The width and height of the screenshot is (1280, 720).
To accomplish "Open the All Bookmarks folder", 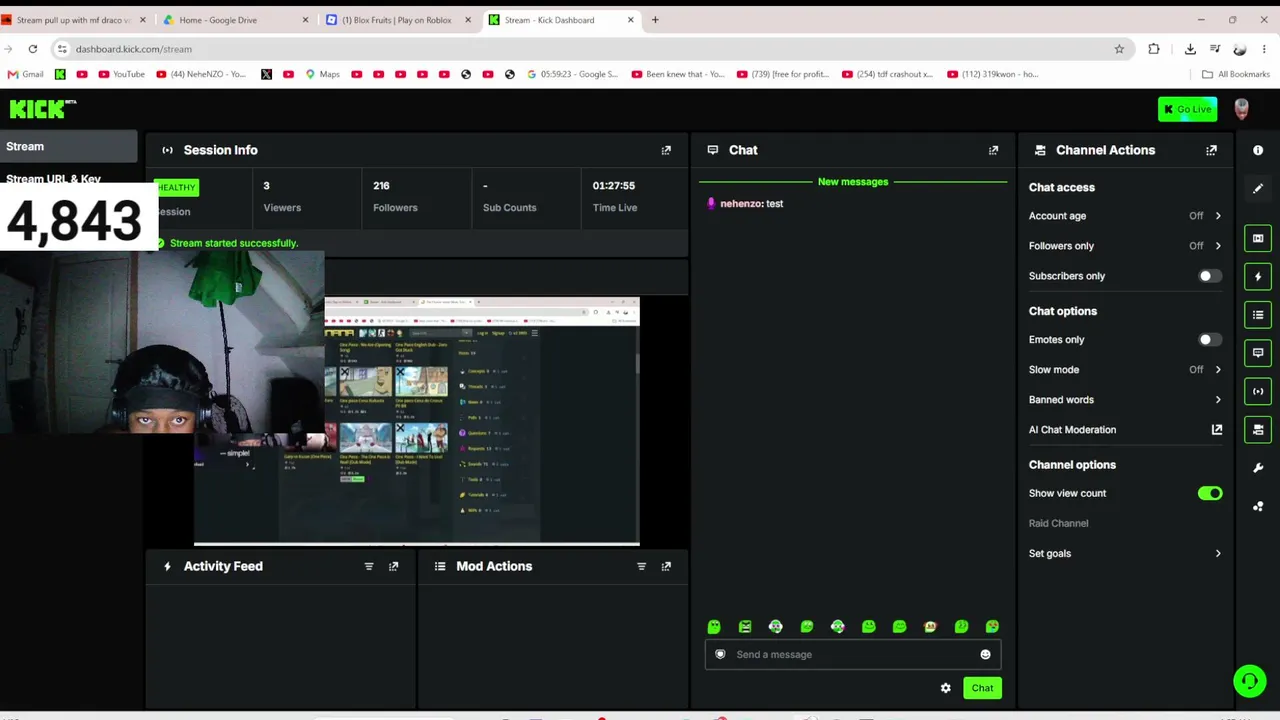I will pos(1236,74).
